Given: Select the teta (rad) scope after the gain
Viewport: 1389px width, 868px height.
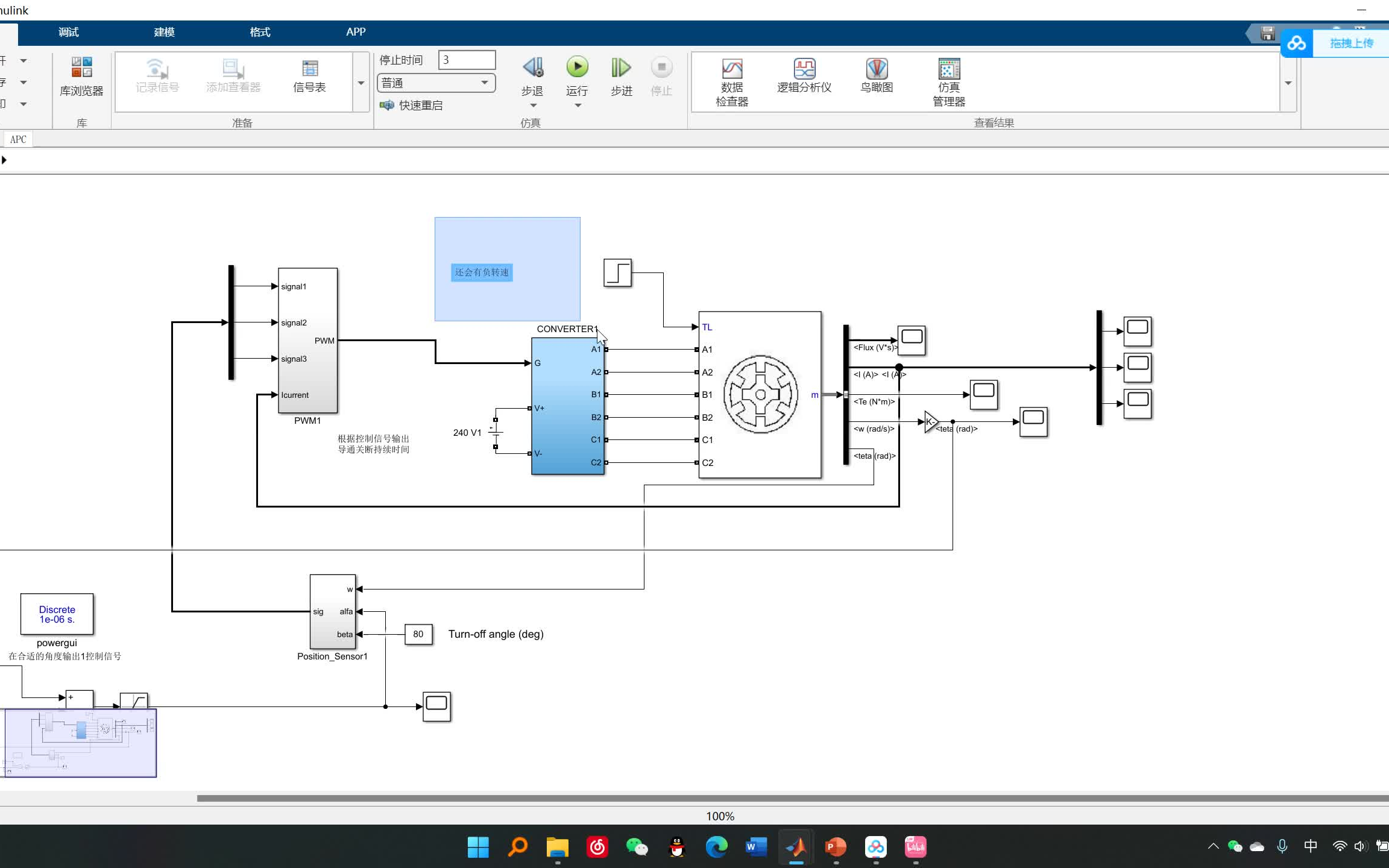Looking at the screenshot, I should (x=1033, y=422).
